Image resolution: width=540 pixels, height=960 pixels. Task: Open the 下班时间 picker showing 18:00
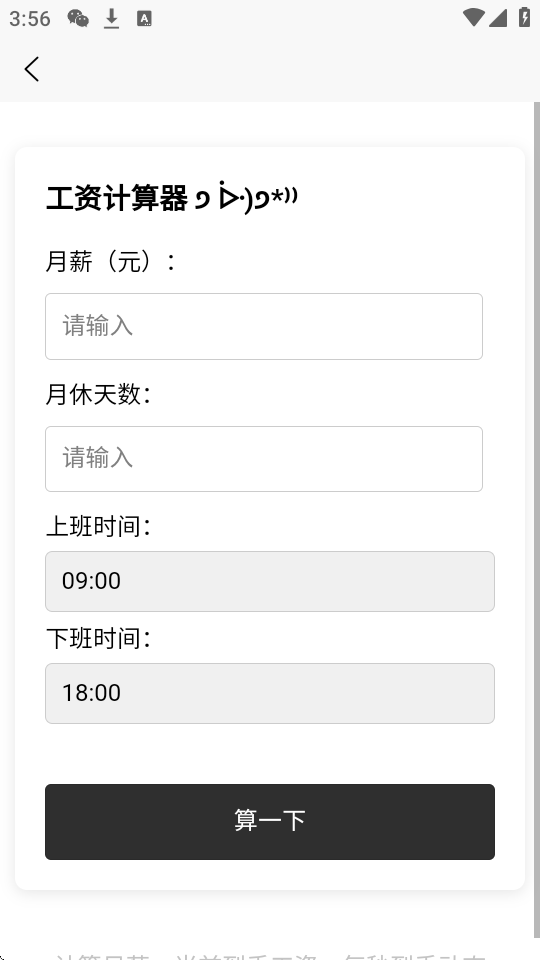point(269,693)
